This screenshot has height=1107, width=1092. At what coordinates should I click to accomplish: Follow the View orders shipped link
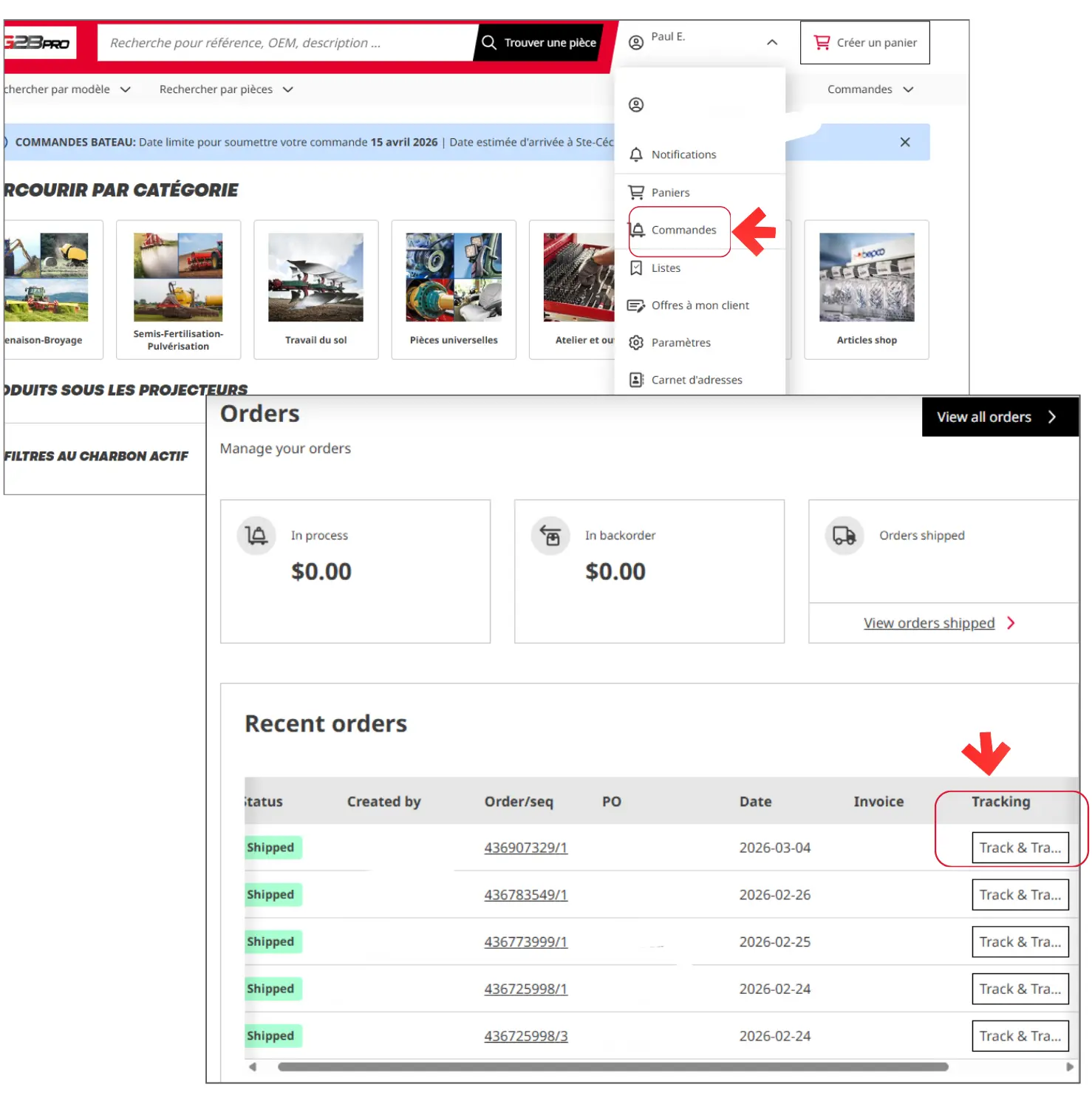point(929,623)
